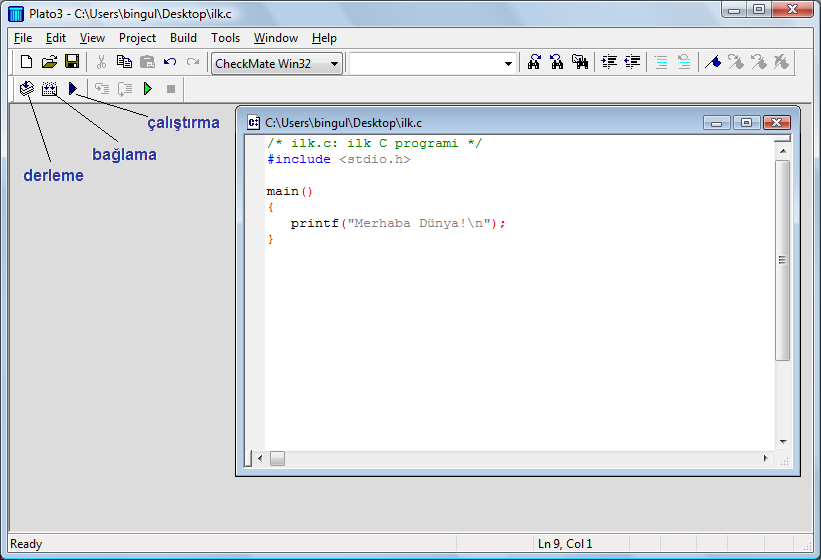Open the View menu
Image resolution: width=821 pixels, height=560 pixels.
point(92,38)
